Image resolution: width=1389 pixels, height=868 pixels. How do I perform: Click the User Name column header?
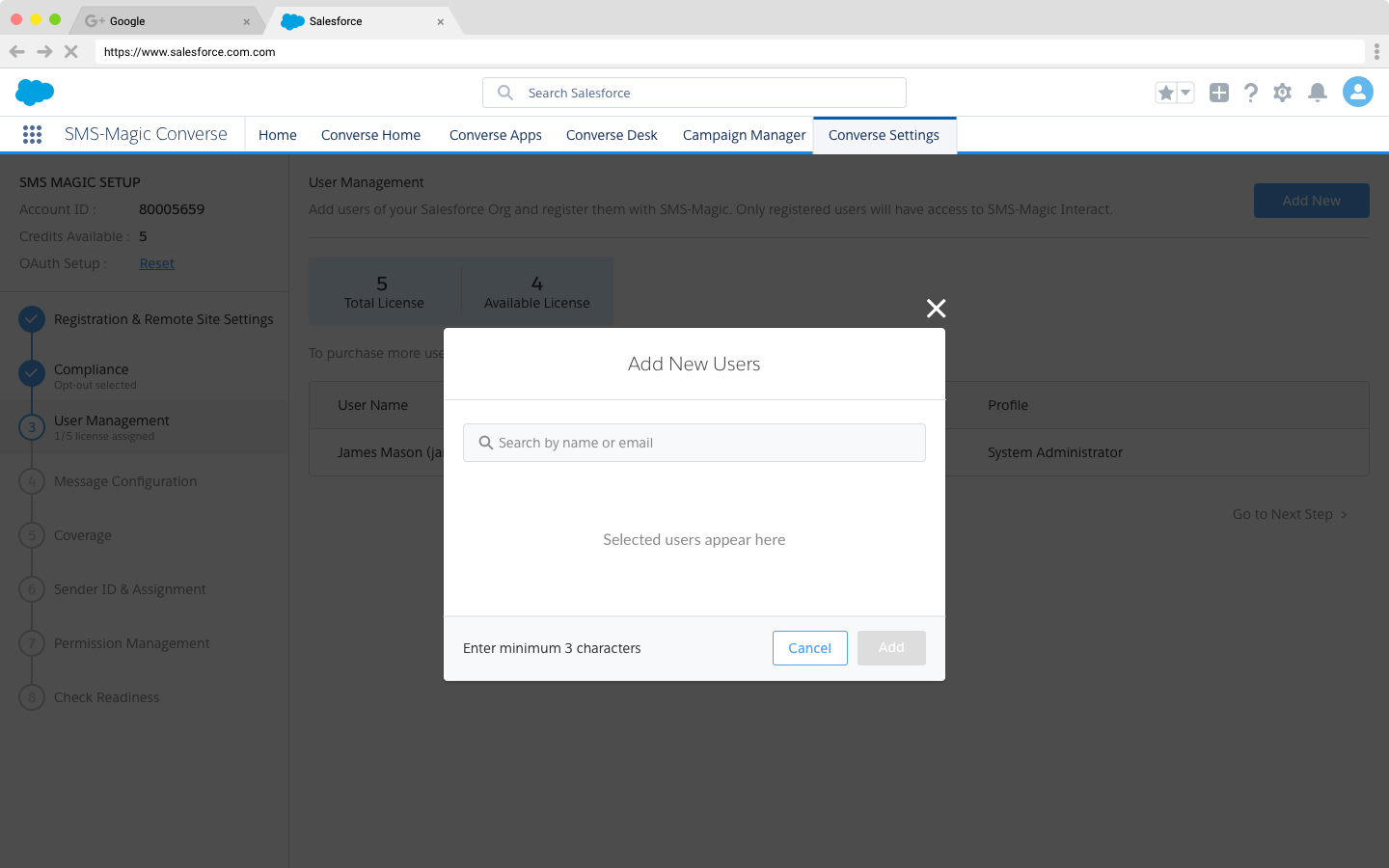pyautogui.click(x=373, y=405)
